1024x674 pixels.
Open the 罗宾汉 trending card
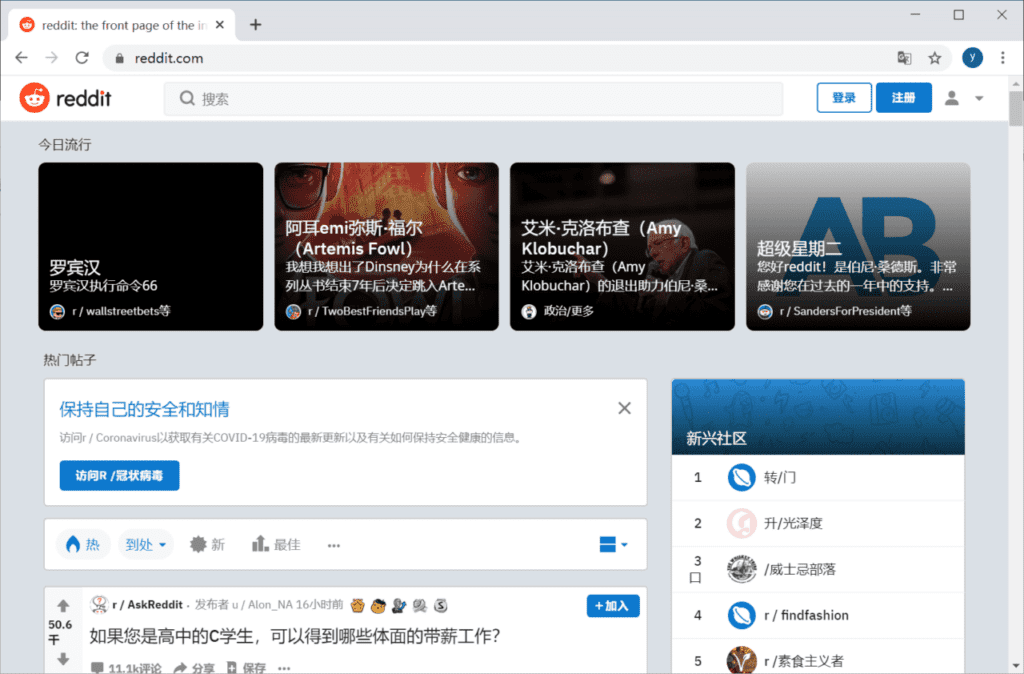coord(151,247)
